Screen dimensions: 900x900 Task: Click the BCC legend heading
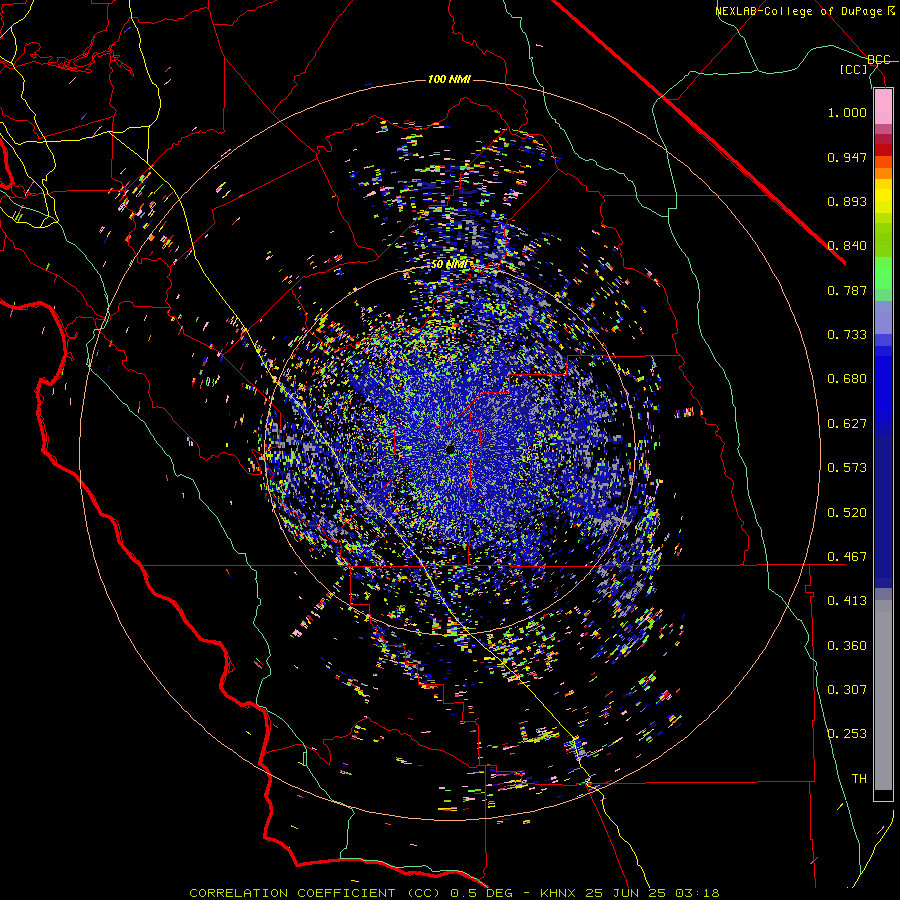click(x=878, y=60)
